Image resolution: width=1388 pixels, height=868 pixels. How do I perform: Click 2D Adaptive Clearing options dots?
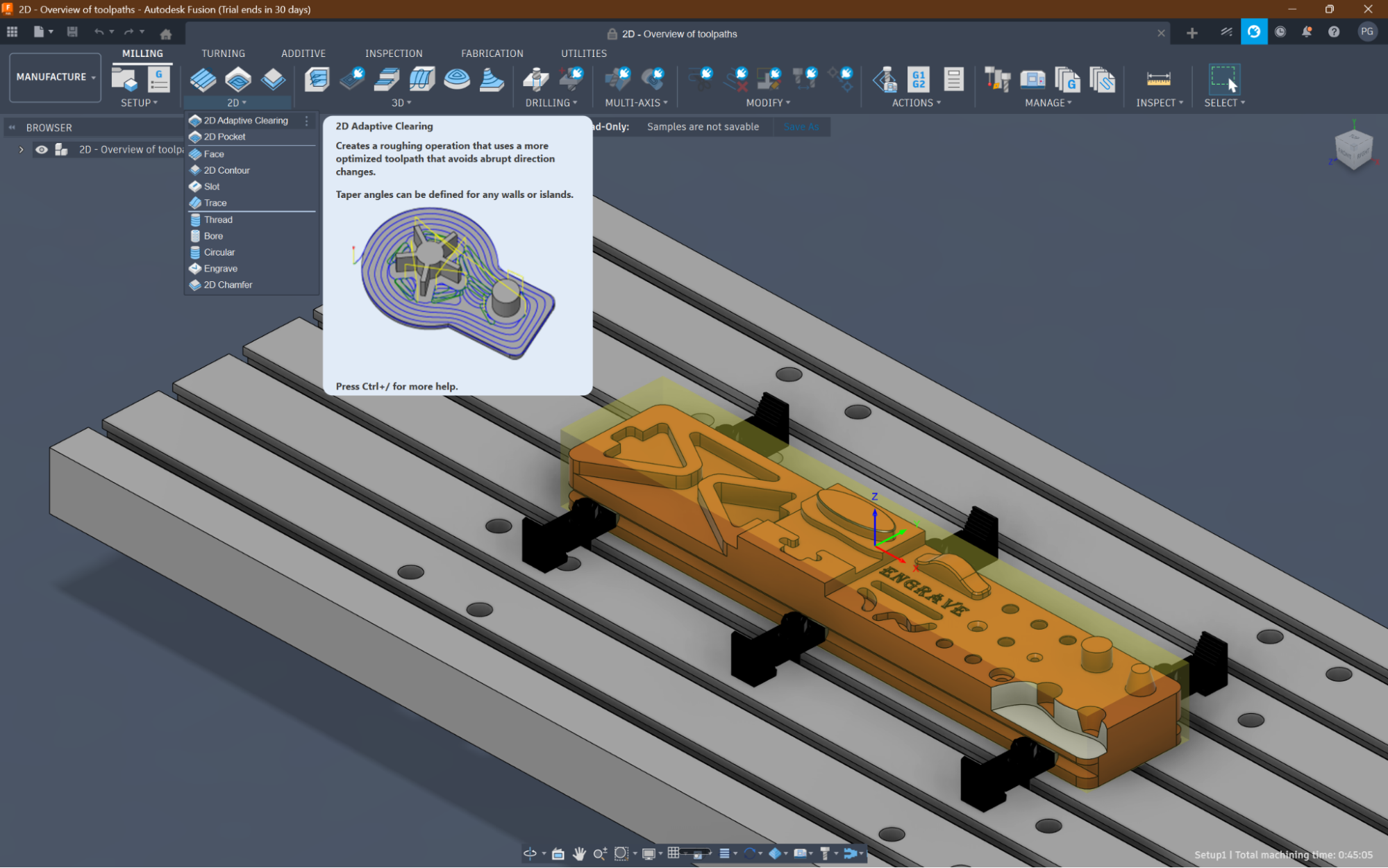coord(307,121)
